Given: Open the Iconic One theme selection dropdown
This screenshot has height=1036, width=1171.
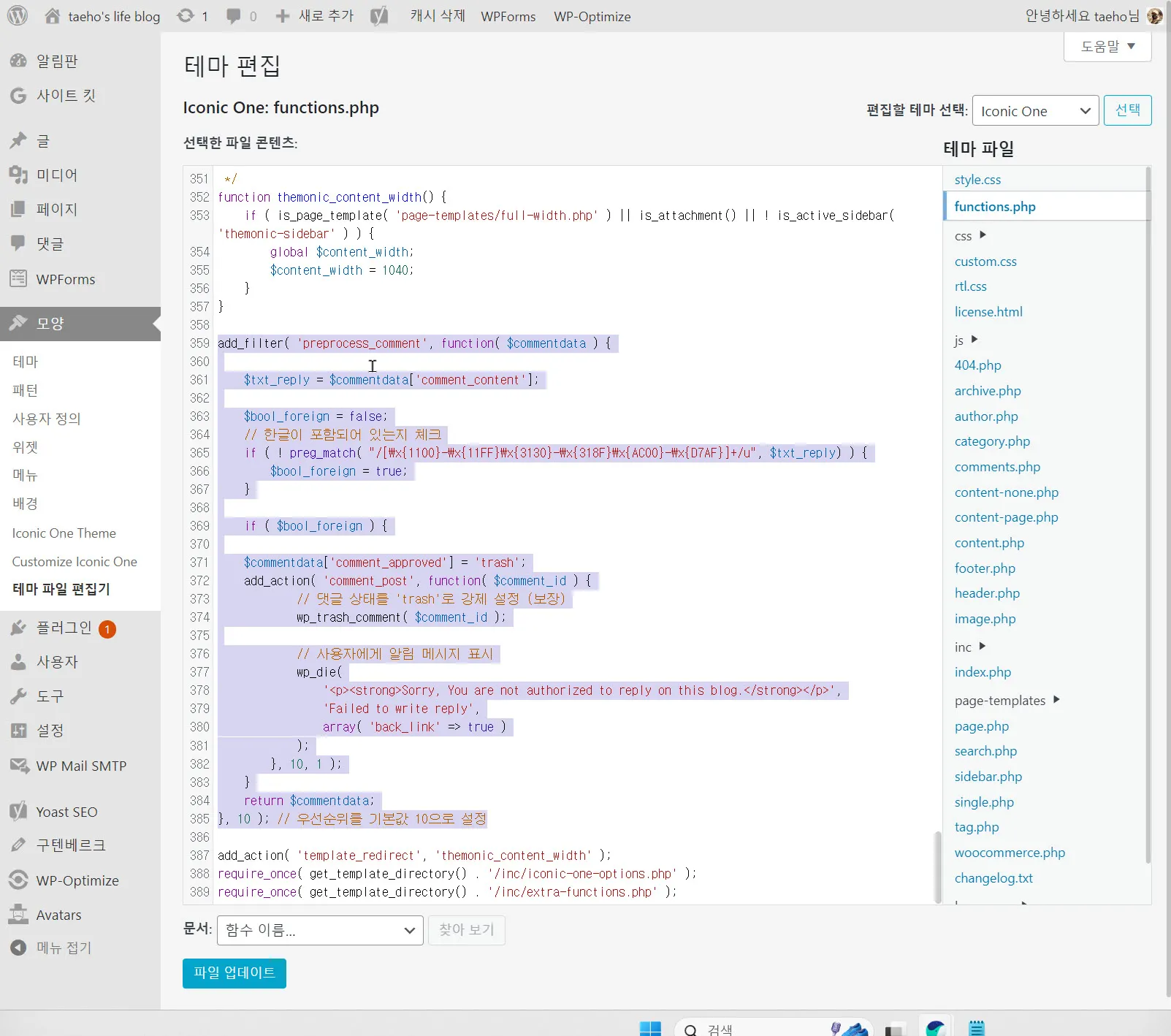Looking at the screenshot, I should [x=1035, y=110].
